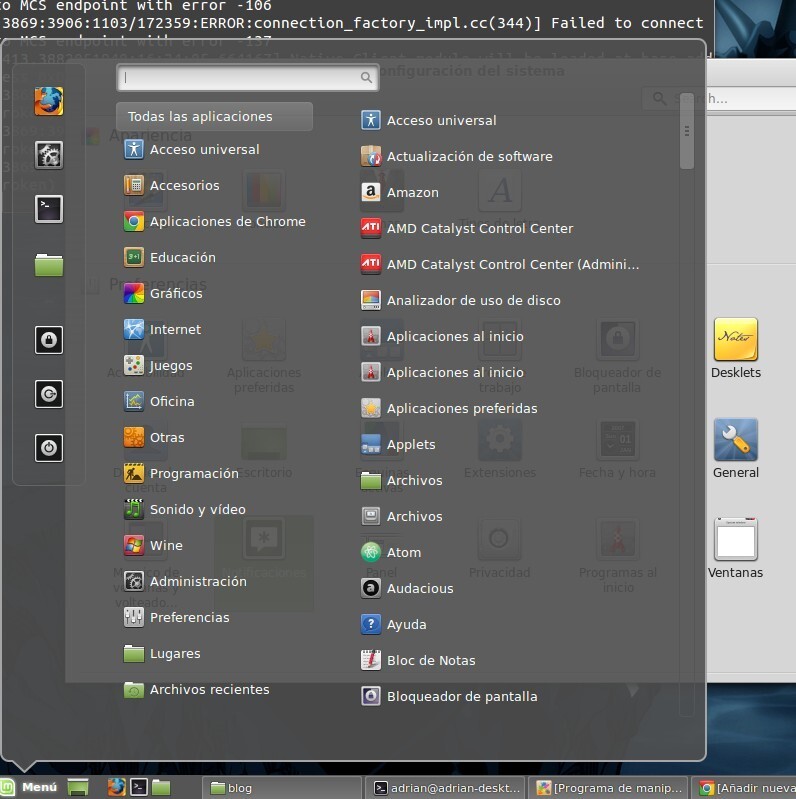The height and width of the screenshot is (799, 796).
Task: Launch Firefox from the favorites sidebar
Action: tap(49, 101)
